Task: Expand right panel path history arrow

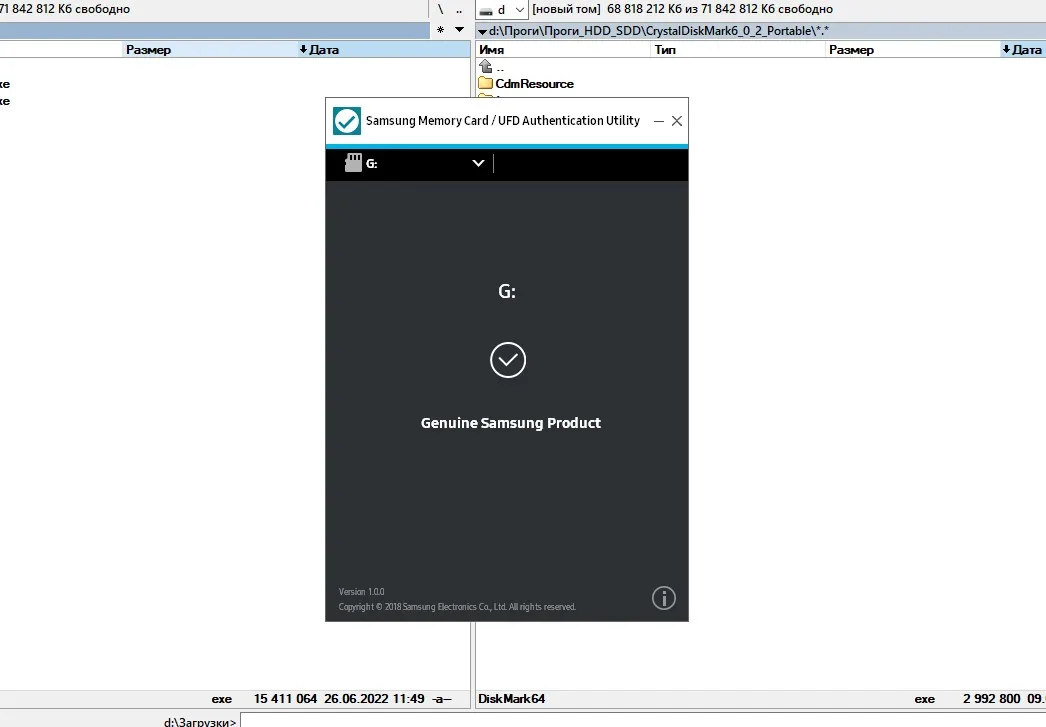Action: point(482,31)
